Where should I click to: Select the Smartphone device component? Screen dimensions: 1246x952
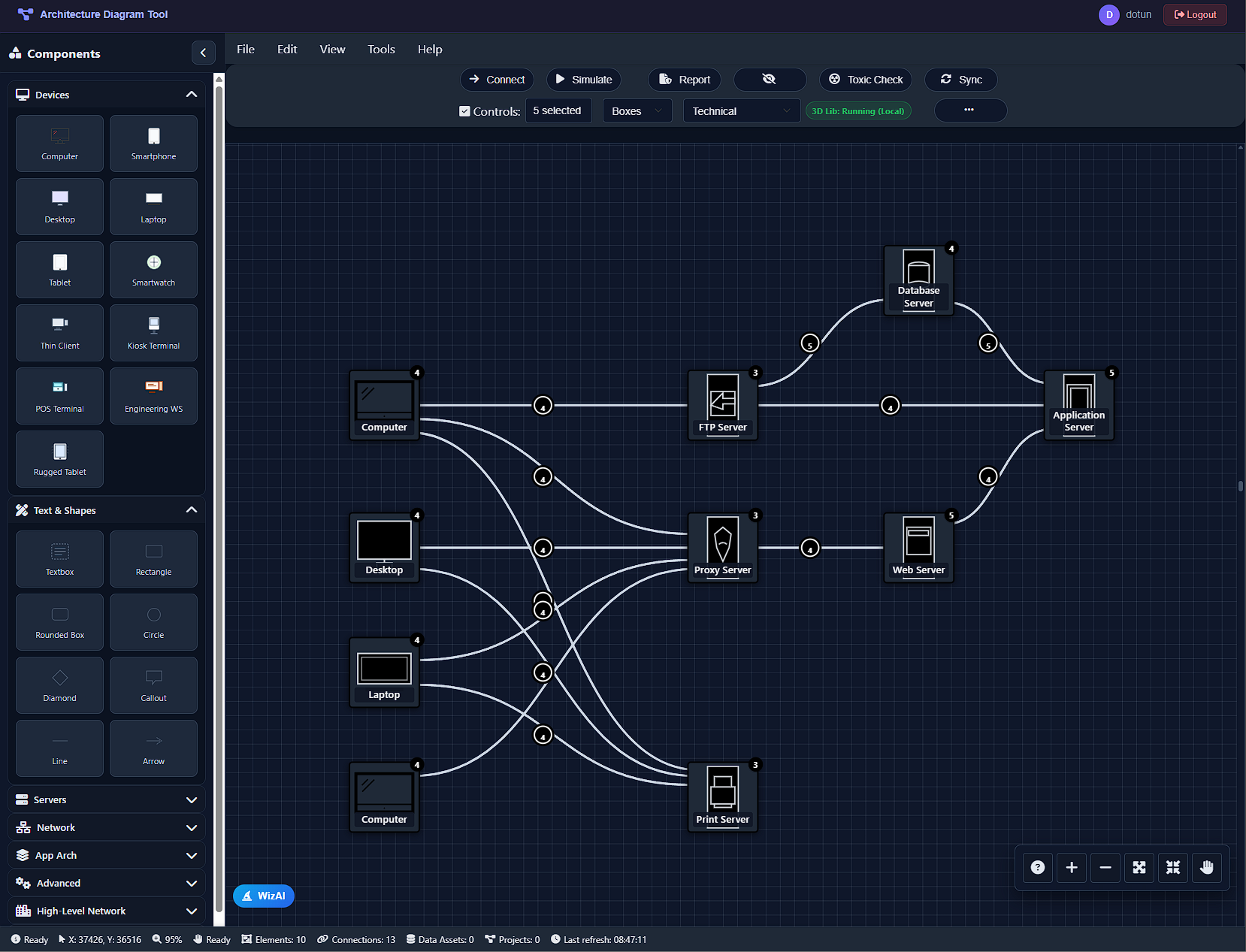[x=153, y=143]
